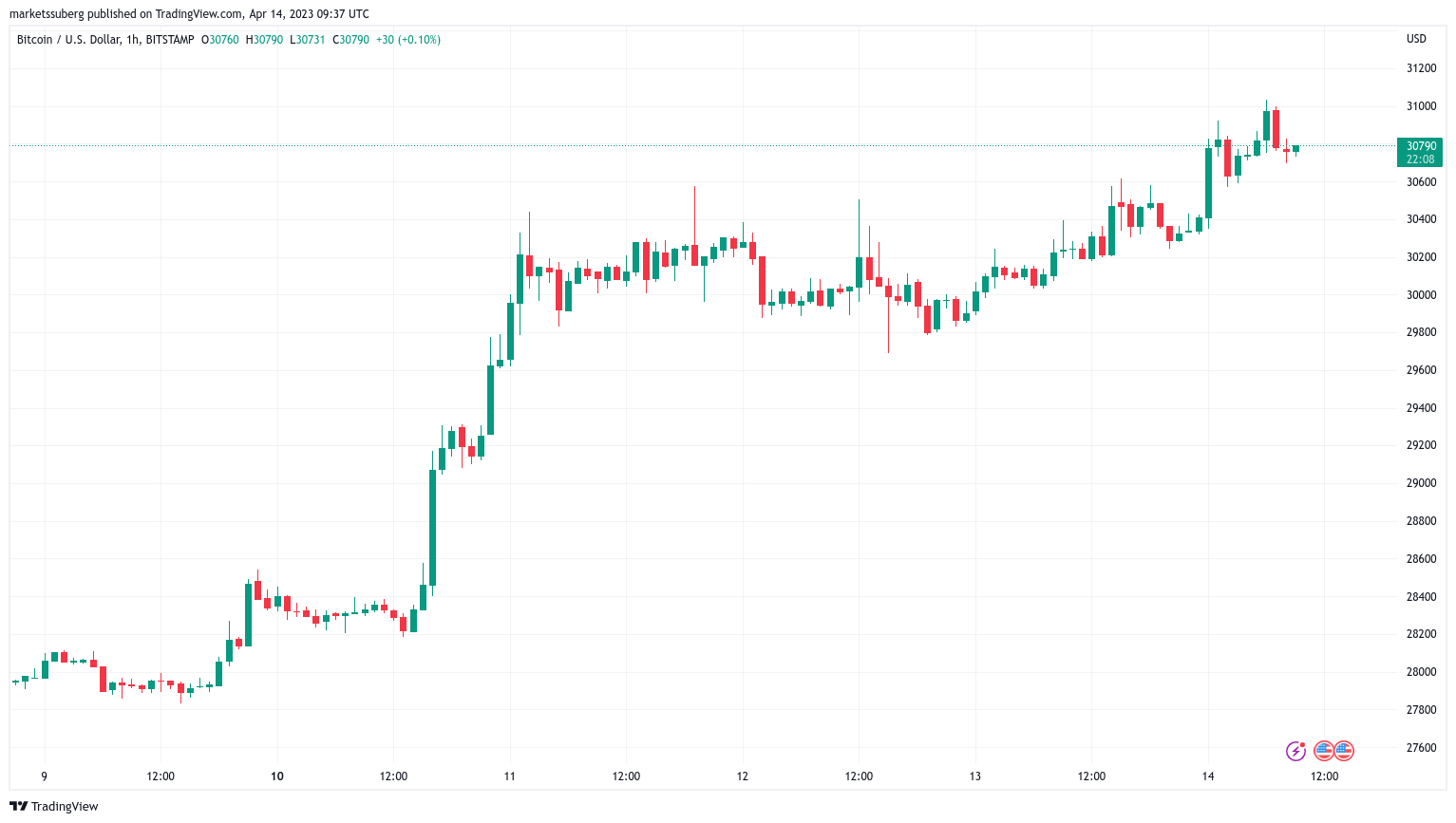Click date label 10 on the time axis
Viewport: 1456px width, 823px height.
pos(277,776)
